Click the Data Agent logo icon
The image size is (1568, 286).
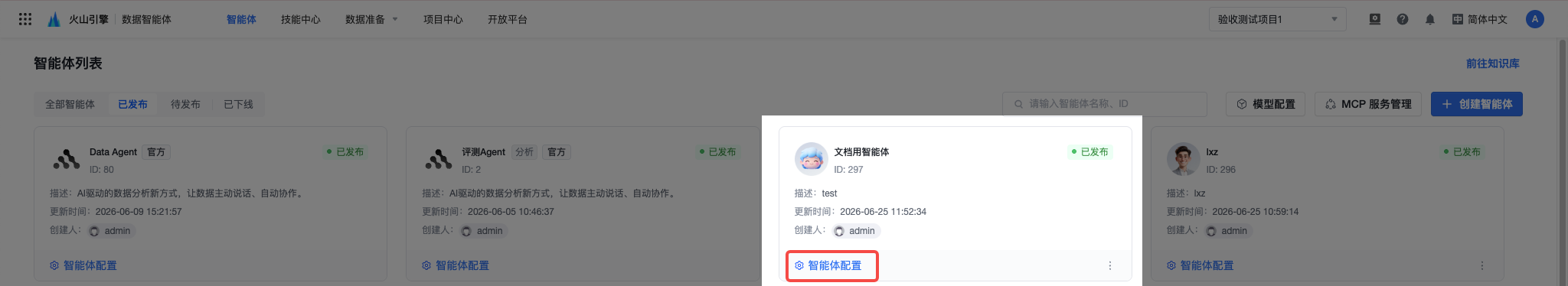67,159
